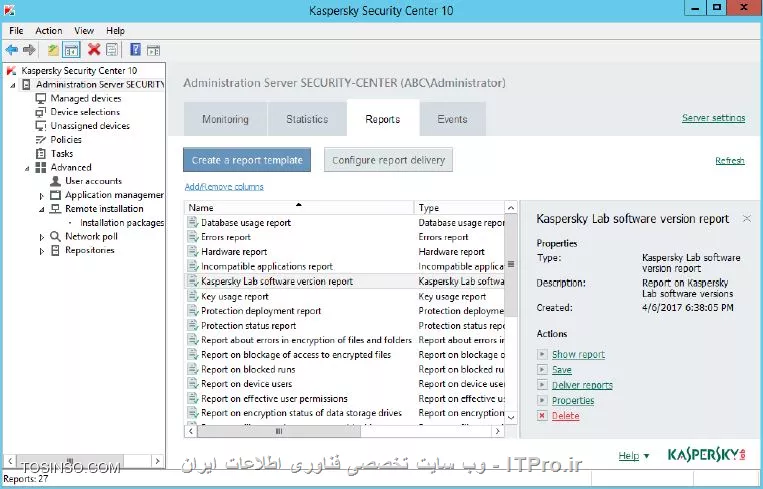
Task: Click the Show report action link
Action: 578,354
